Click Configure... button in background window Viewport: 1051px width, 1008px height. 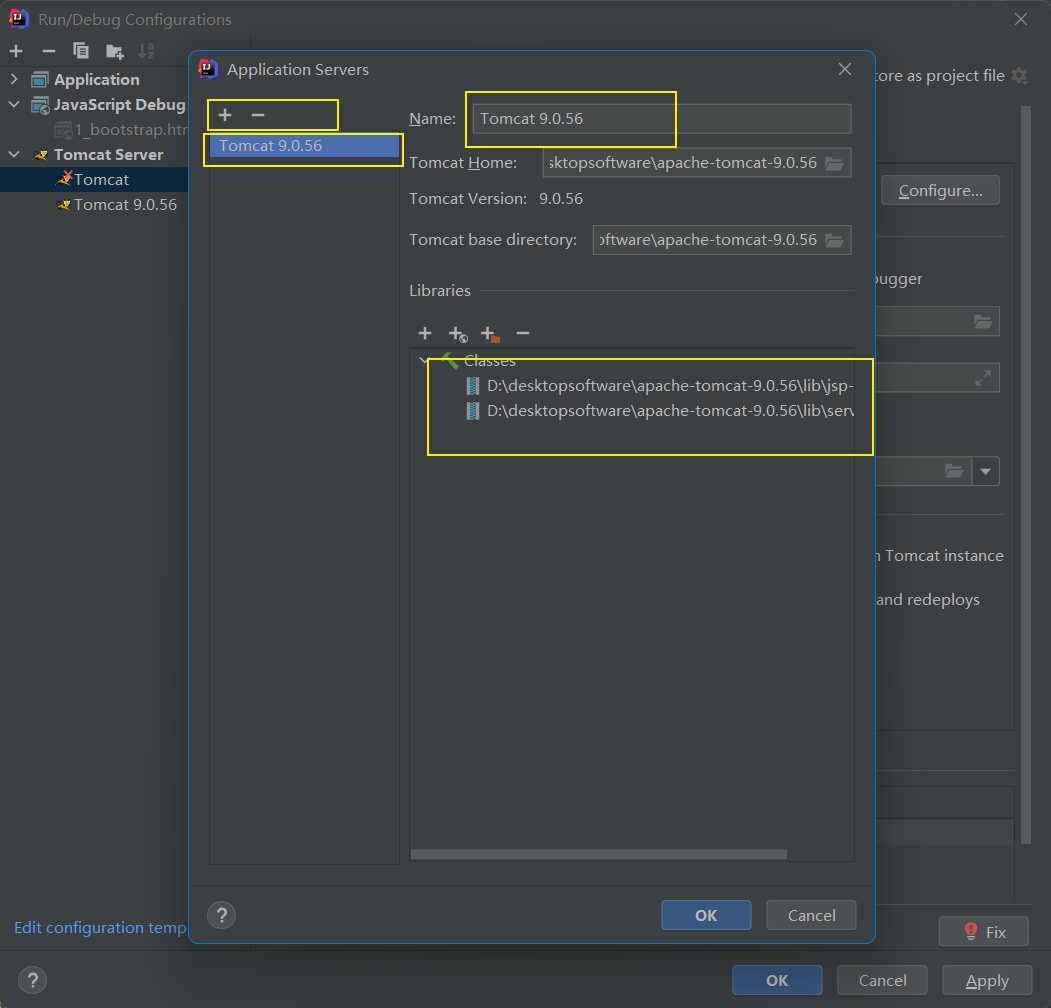tap(940, 190)
